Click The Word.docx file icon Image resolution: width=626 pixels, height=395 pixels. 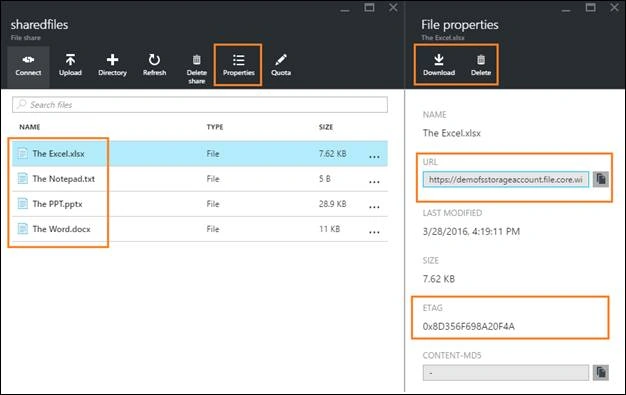tap(23, 229)
